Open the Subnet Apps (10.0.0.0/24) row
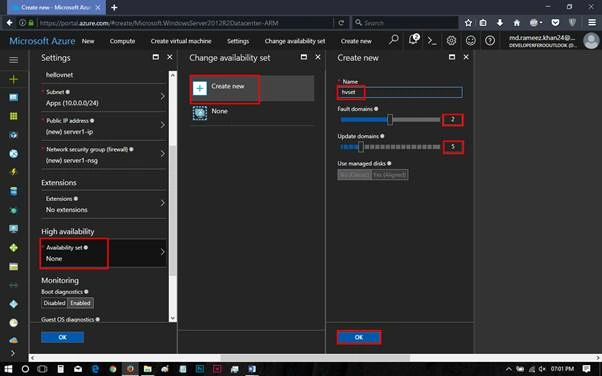Viewport: 602px width, 376px height. [104, 98]
